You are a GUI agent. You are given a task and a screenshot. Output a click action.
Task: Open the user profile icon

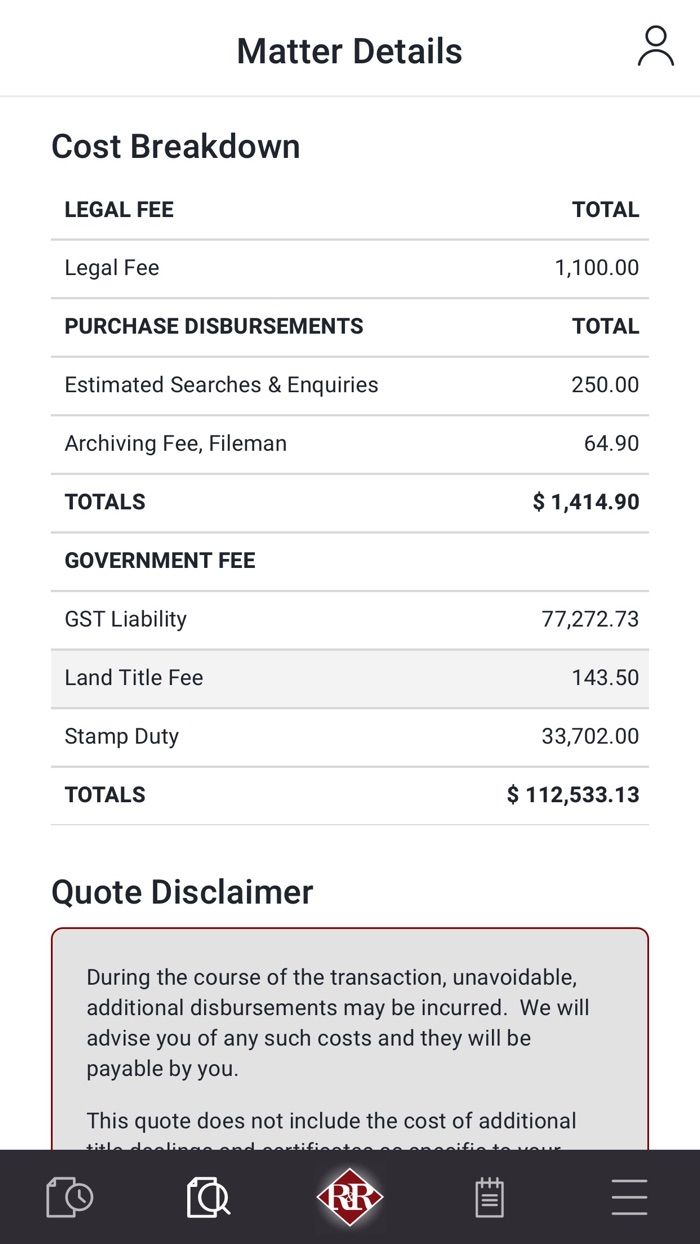[655, 47]
